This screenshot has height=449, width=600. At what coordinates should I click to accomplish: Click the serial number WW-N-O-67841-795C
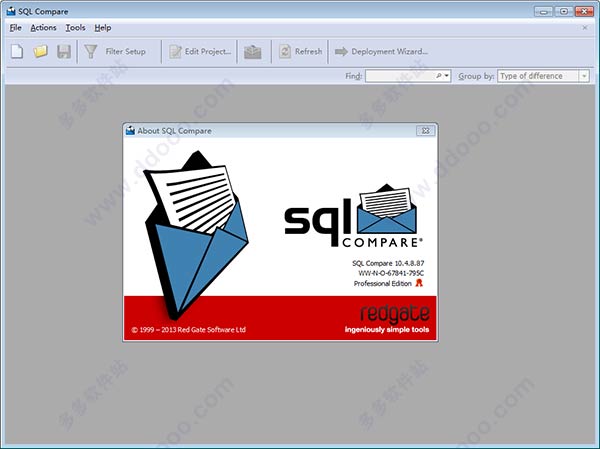391,273
